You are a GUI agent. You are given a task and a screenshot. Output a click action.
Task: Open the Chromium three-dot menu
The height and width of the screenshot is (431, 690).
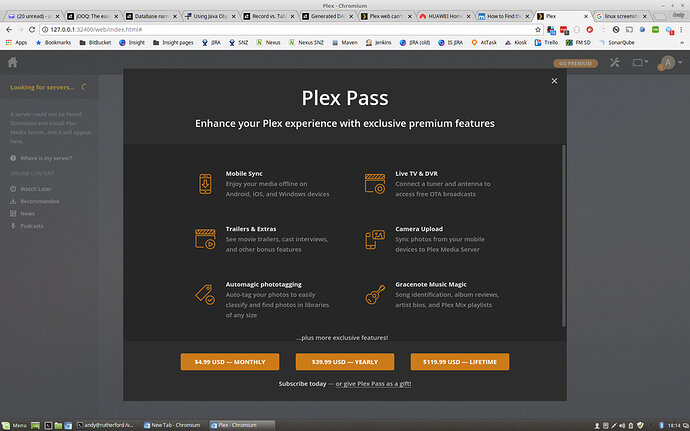coord(681,29)
